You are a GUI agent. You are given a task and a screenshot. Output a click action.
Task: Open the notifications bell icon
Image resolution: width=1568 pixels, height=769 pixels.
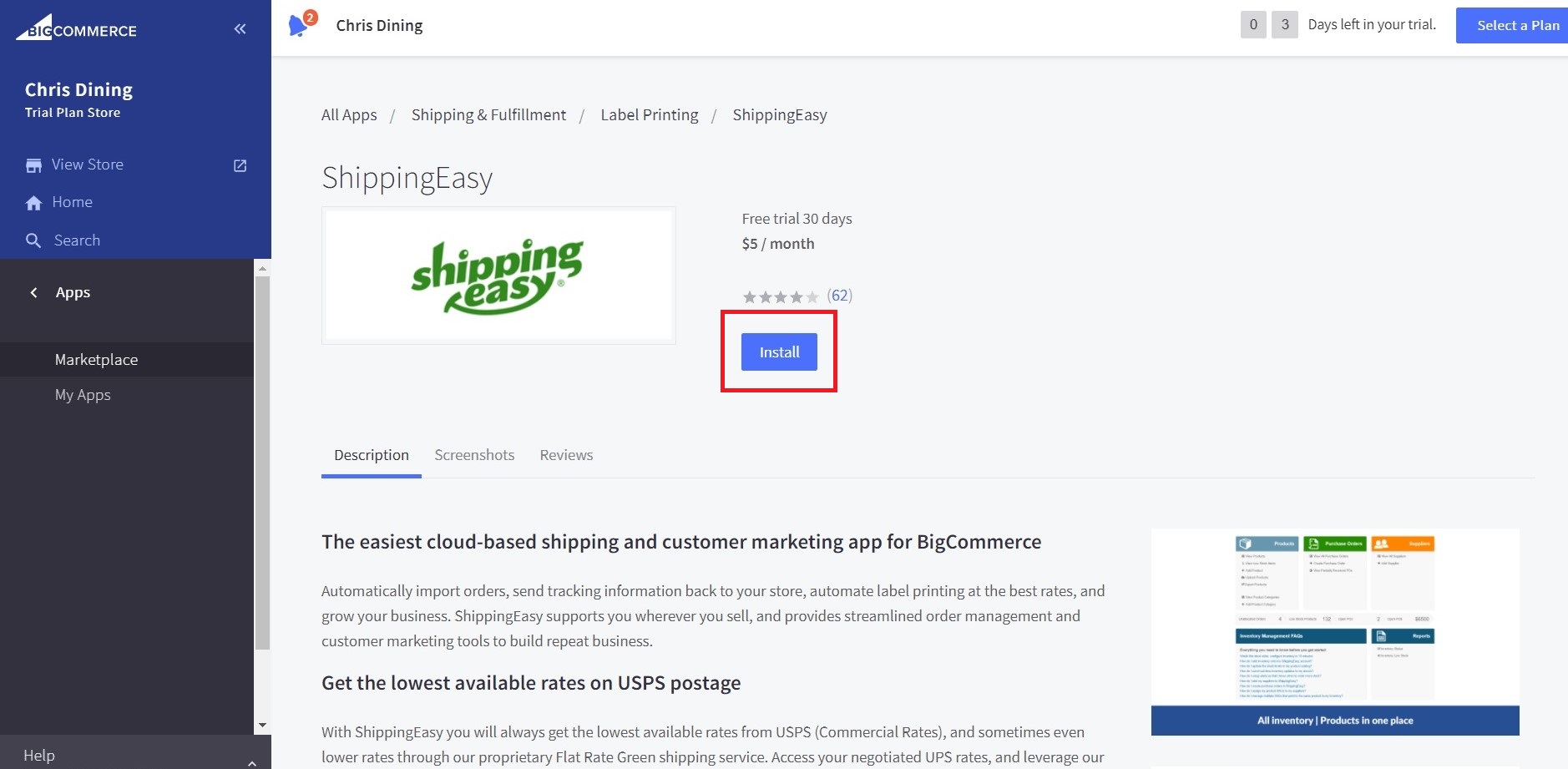point(298,26)
